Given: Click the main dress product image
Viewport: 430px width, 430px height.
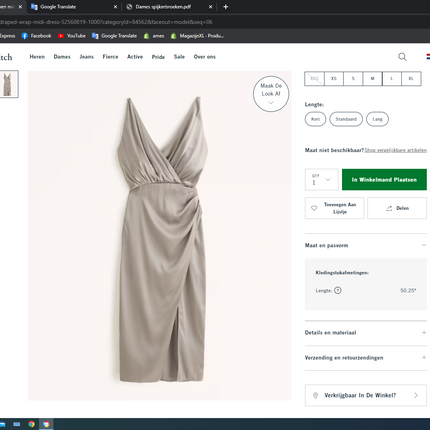Looking at the screenshot, I should [159, 235].
